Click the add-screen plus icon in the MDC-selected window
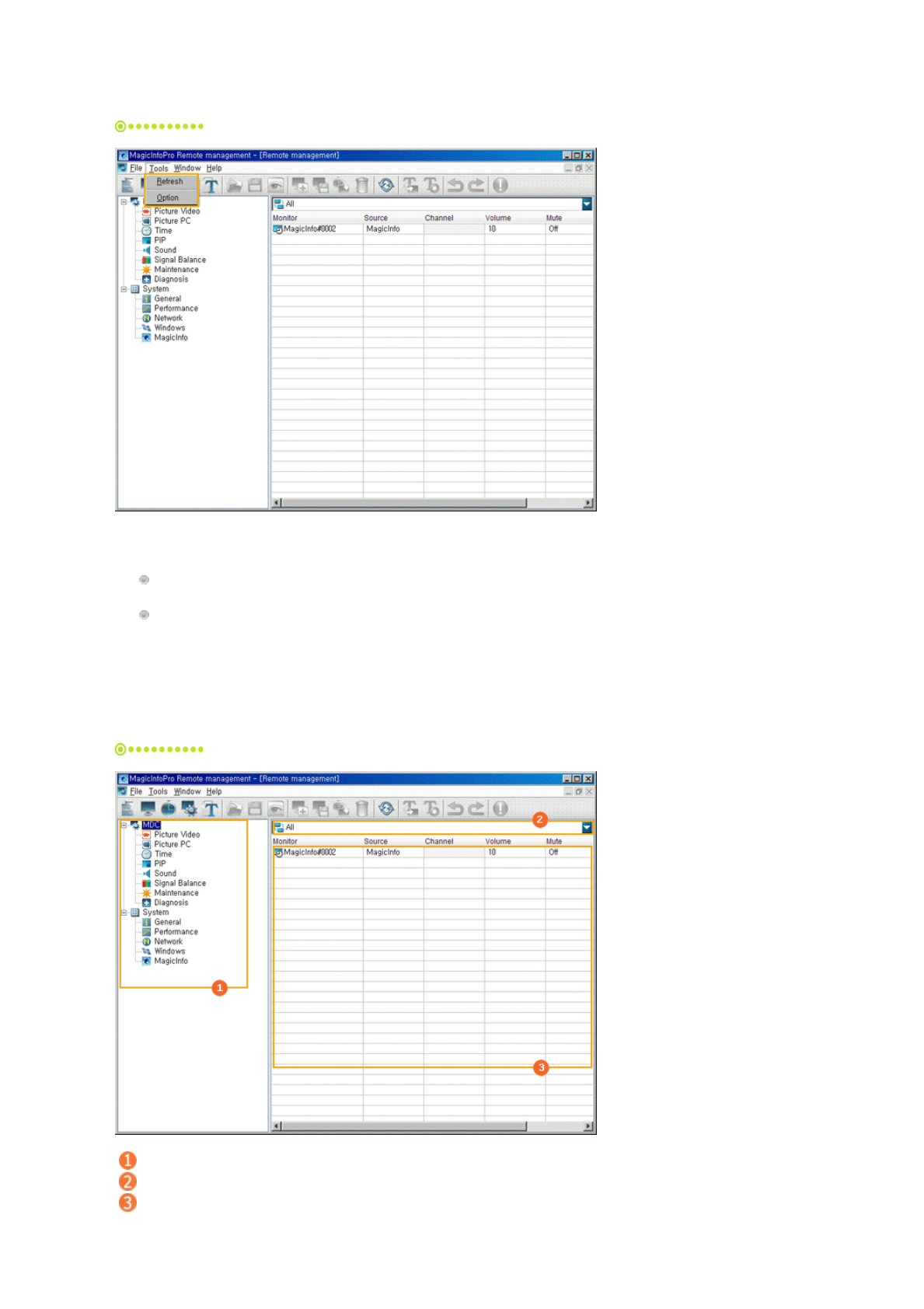The height and width of the screenshot is (1309, 924). click(299, 808)
